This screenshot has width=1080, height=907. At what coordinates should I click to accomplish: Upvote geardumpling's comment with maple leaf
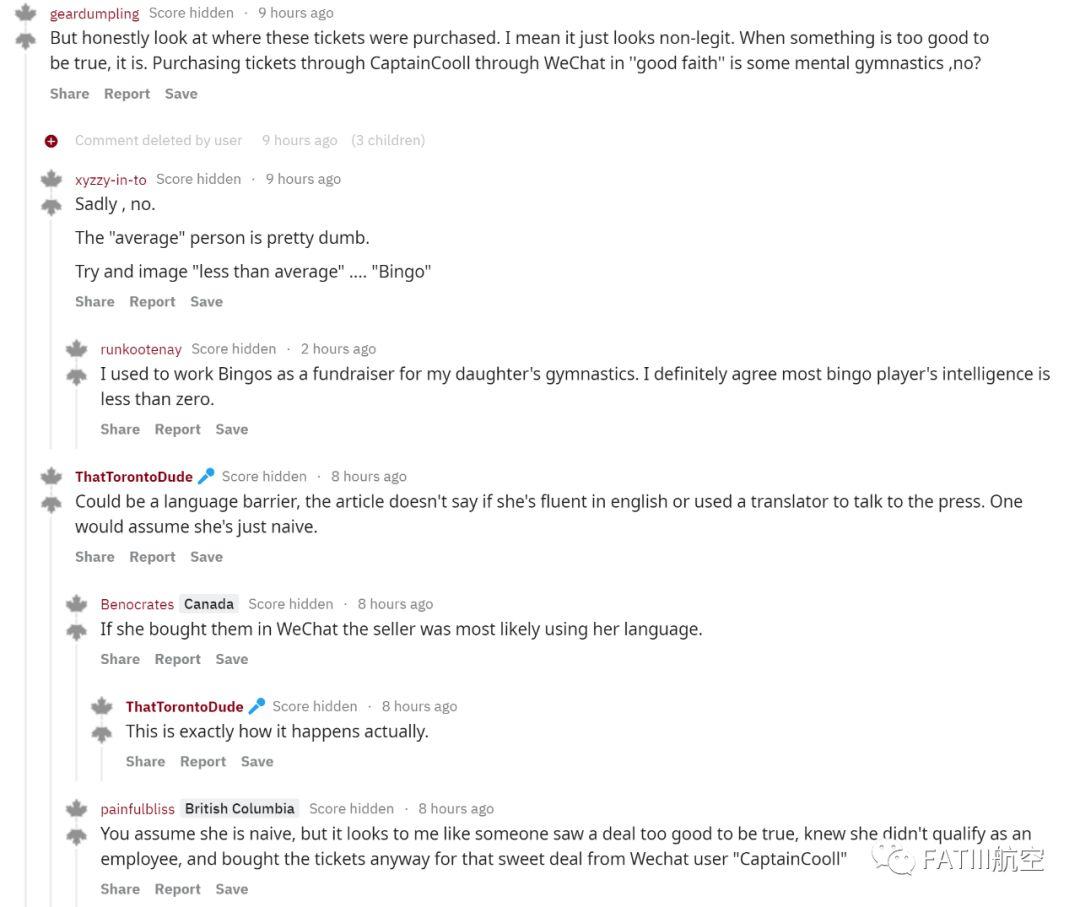pos(25,12)
